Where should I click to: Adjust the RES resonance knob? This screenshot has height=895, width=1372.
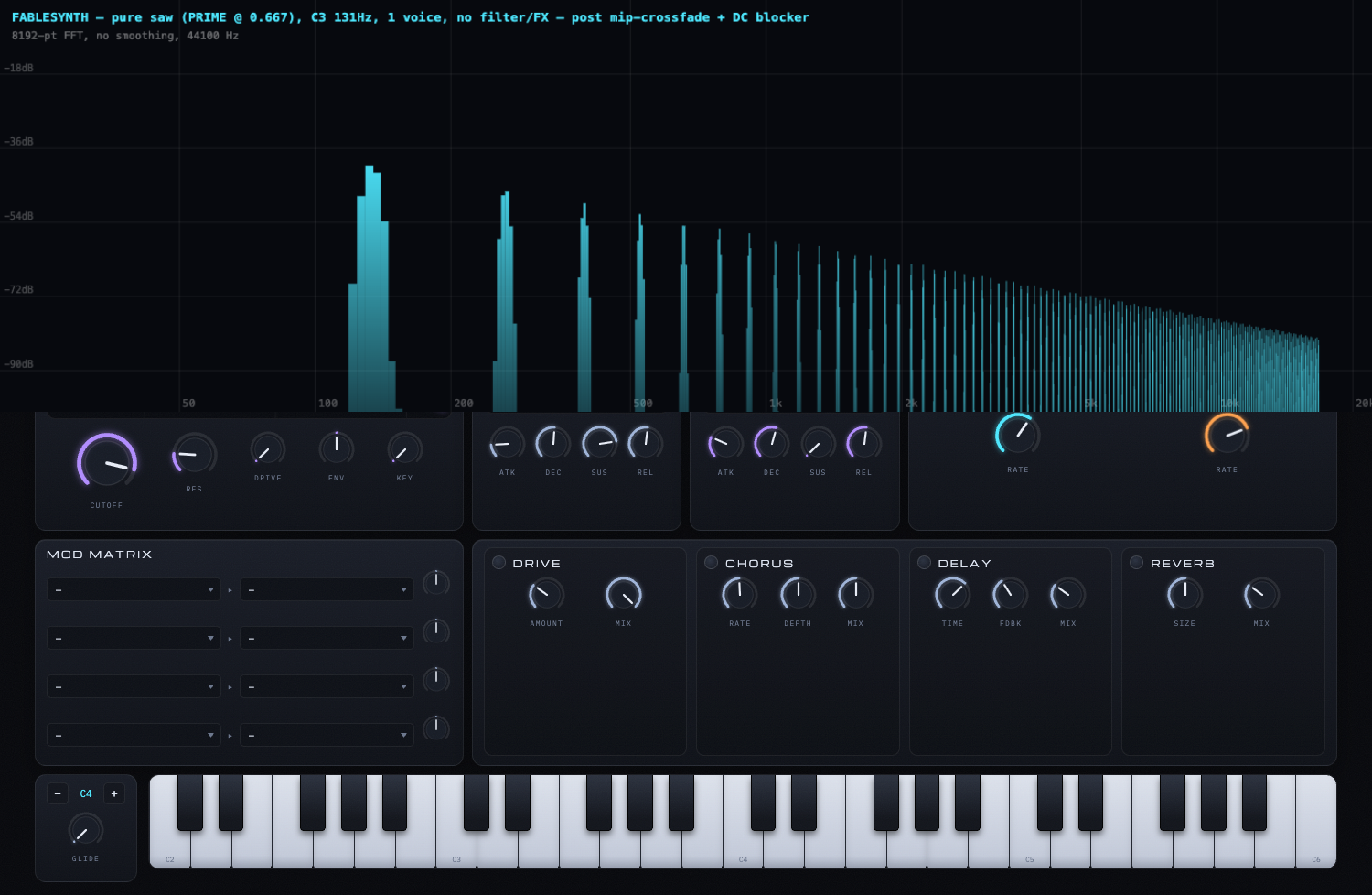point(194,455)
